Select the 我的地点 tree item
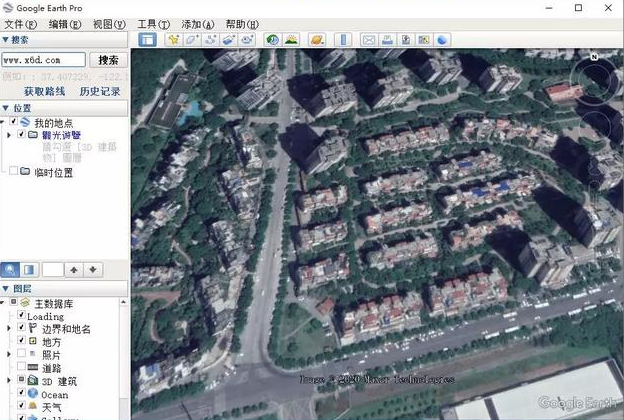Screen dimensions: 624x420 (x=53, y=123)
